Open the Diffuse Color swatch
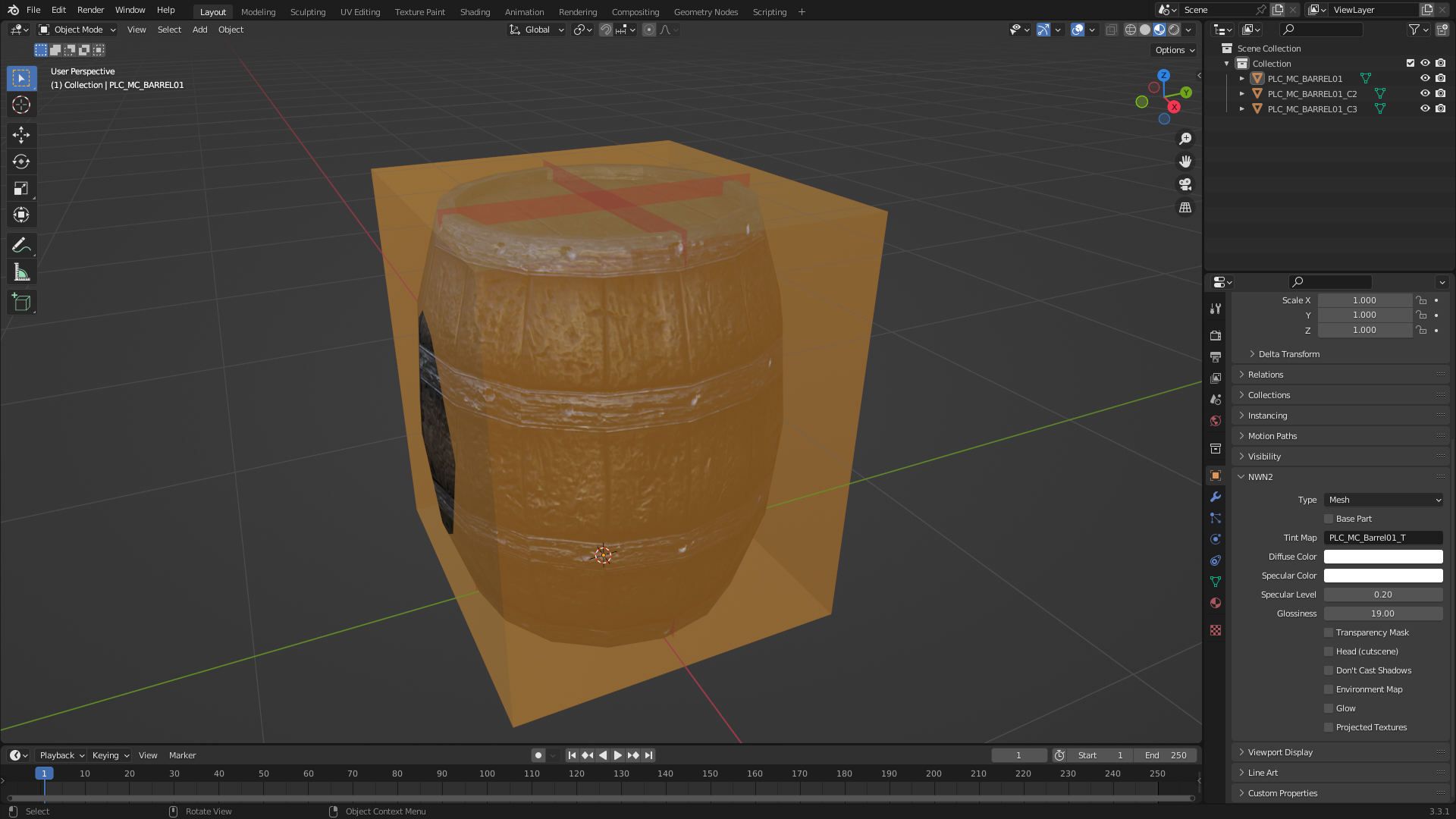The height and width of the screenshot is (819, 1456). pos(1383,557)
